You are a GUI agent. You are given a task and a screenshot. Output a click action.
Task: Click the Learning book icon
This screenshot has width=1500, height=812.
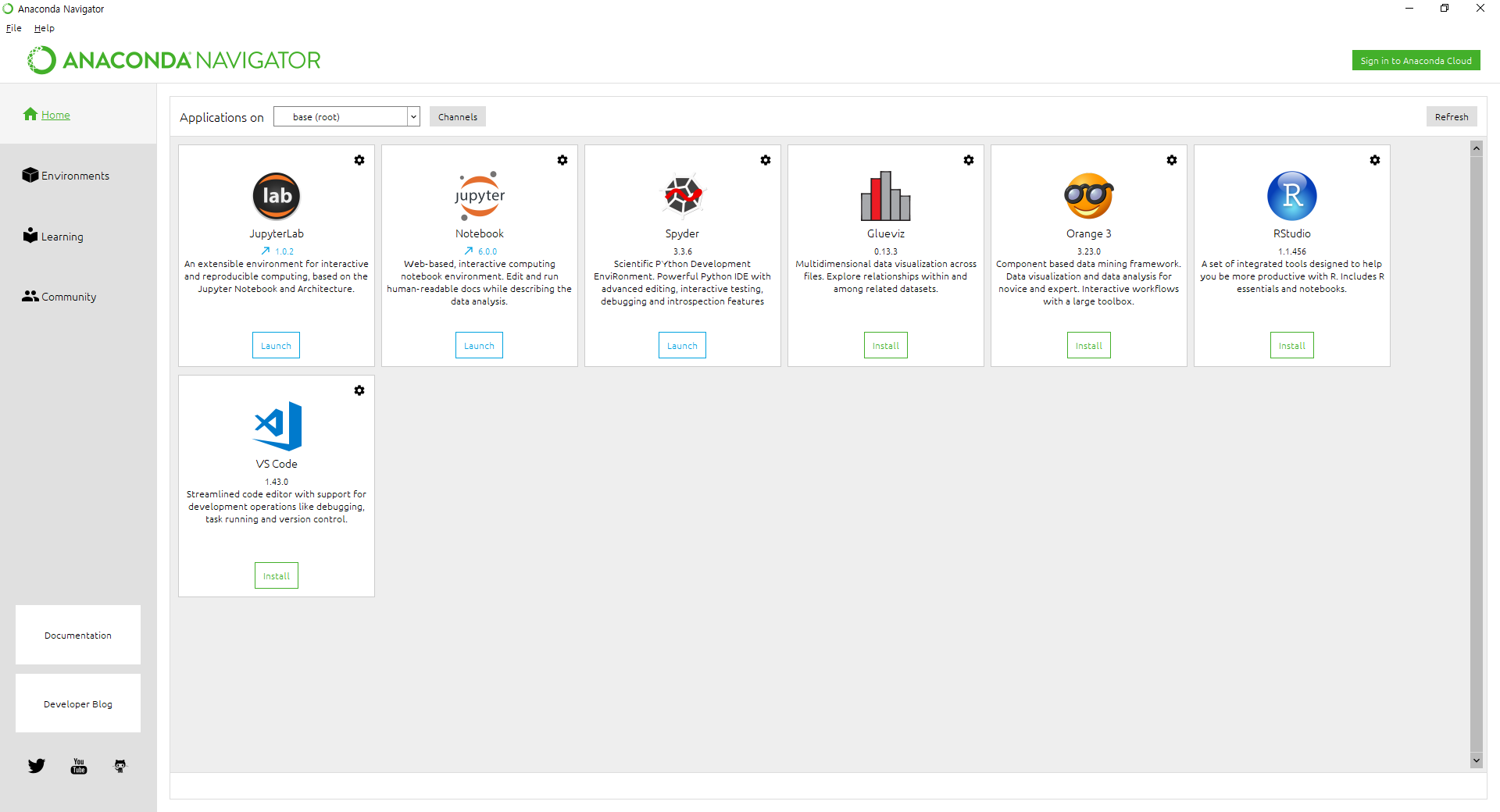[30, 235]
